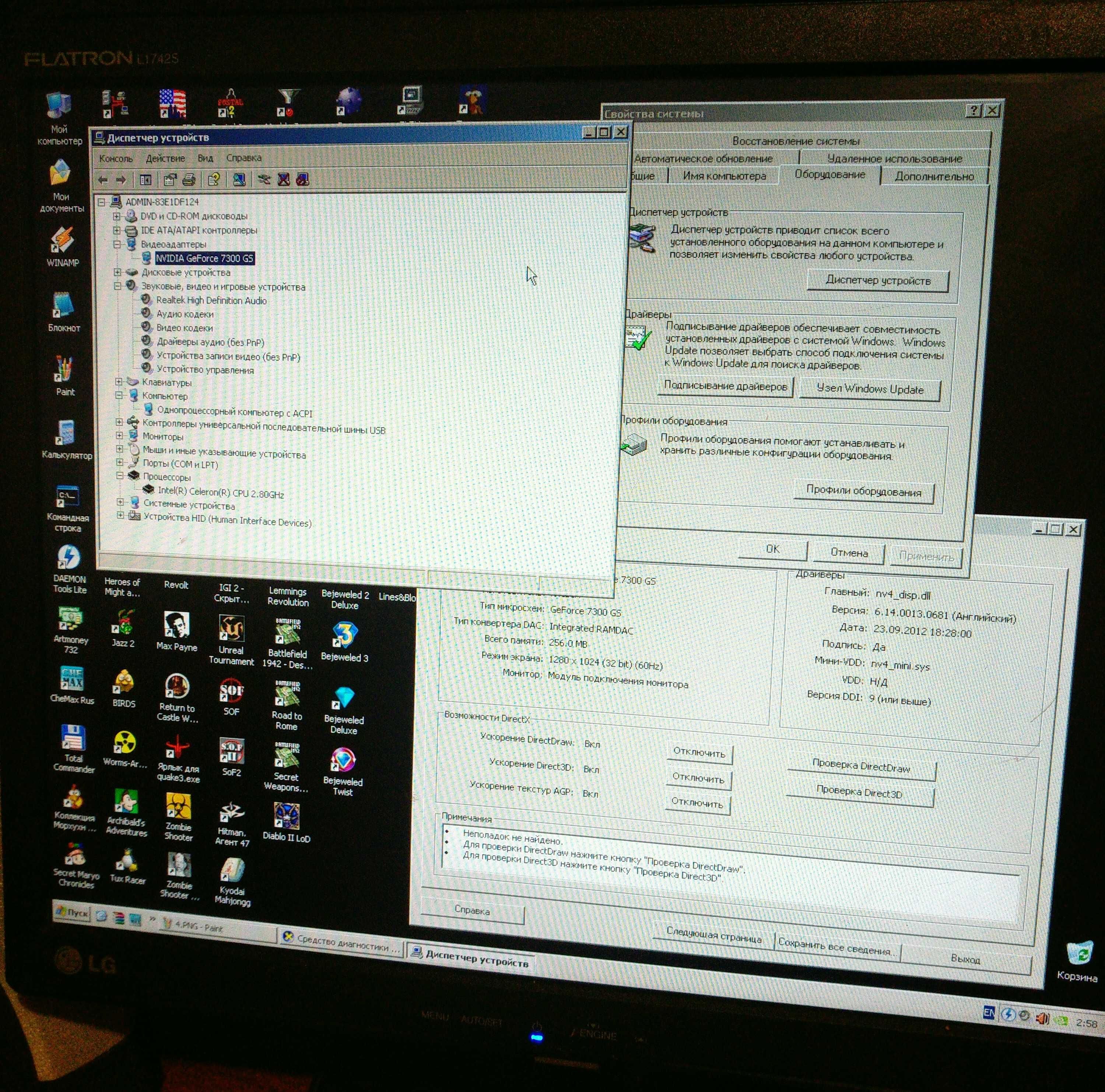This screenshot has width=1105, height=1092.
Task: Switch to the Дополнительно tab in System Properties
Action: 934,177
